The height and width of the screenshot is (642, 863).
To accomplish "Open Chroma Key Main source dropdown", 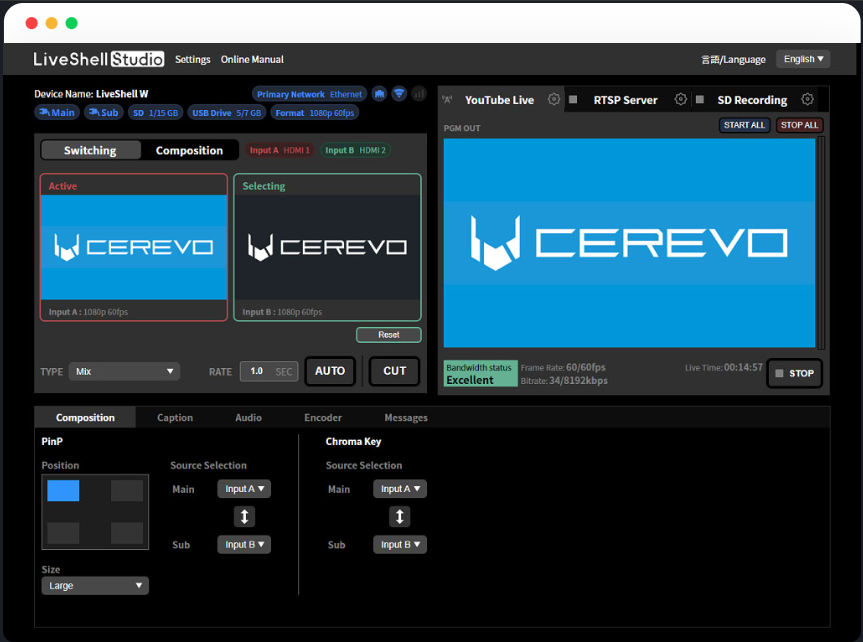I will point(400,489).
